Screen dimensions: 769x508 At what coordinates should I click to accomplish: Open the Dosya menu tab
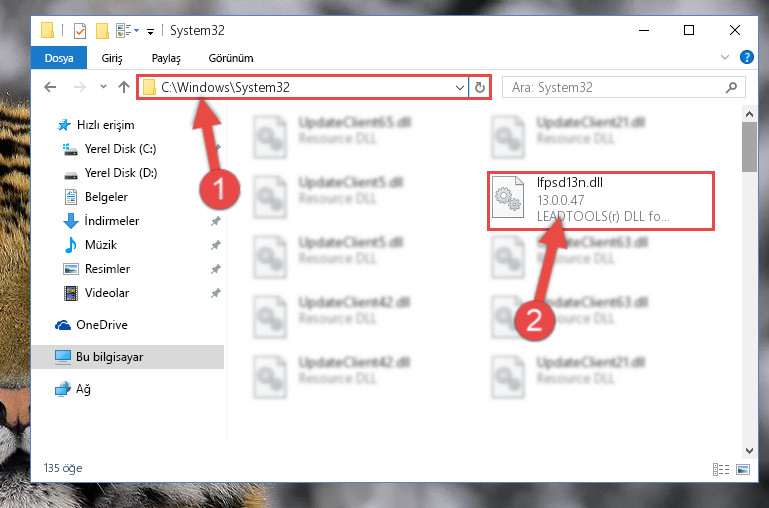point(59,58)
